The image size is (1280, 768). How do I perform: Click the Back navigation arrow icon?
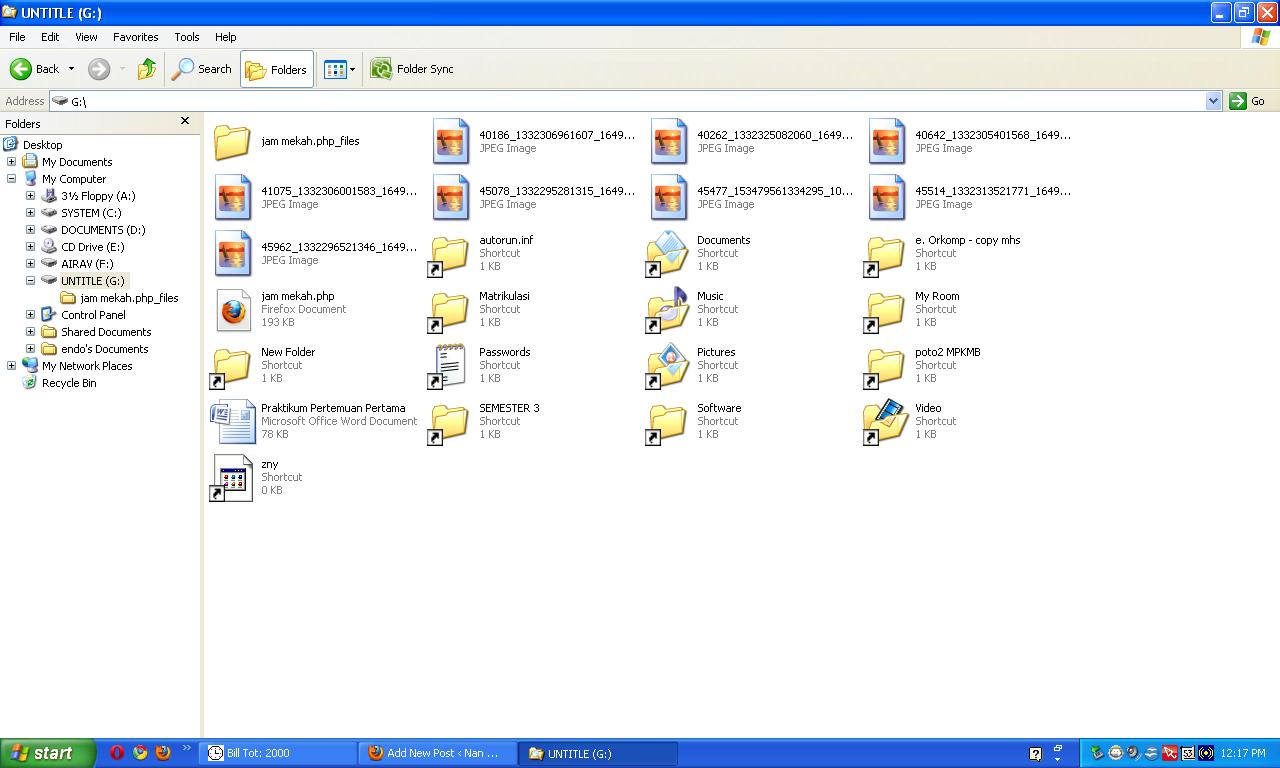click(21, 69)
